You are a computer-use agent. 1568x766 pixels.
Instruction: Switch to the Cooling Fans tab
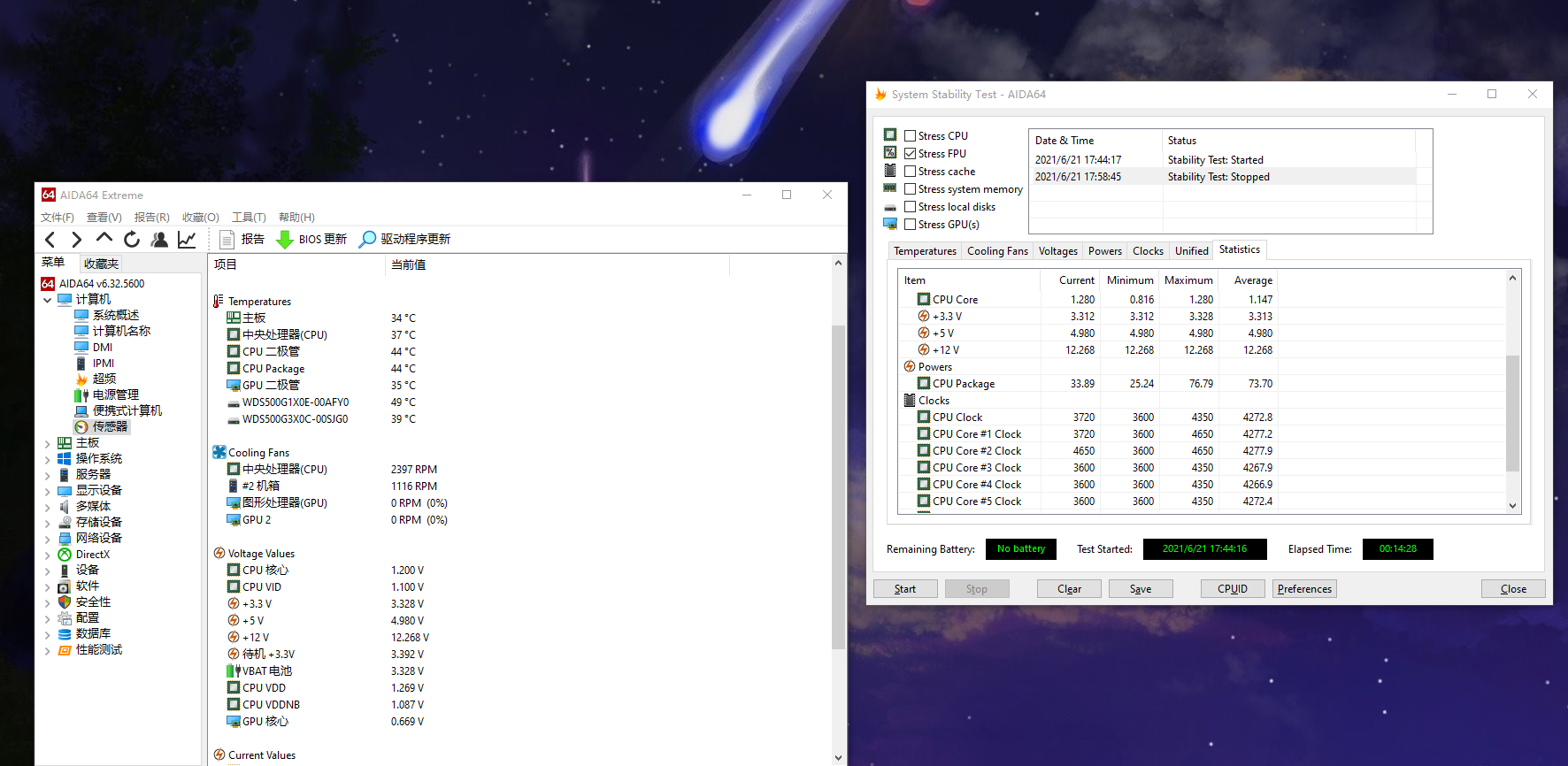[x=997, y=251]
